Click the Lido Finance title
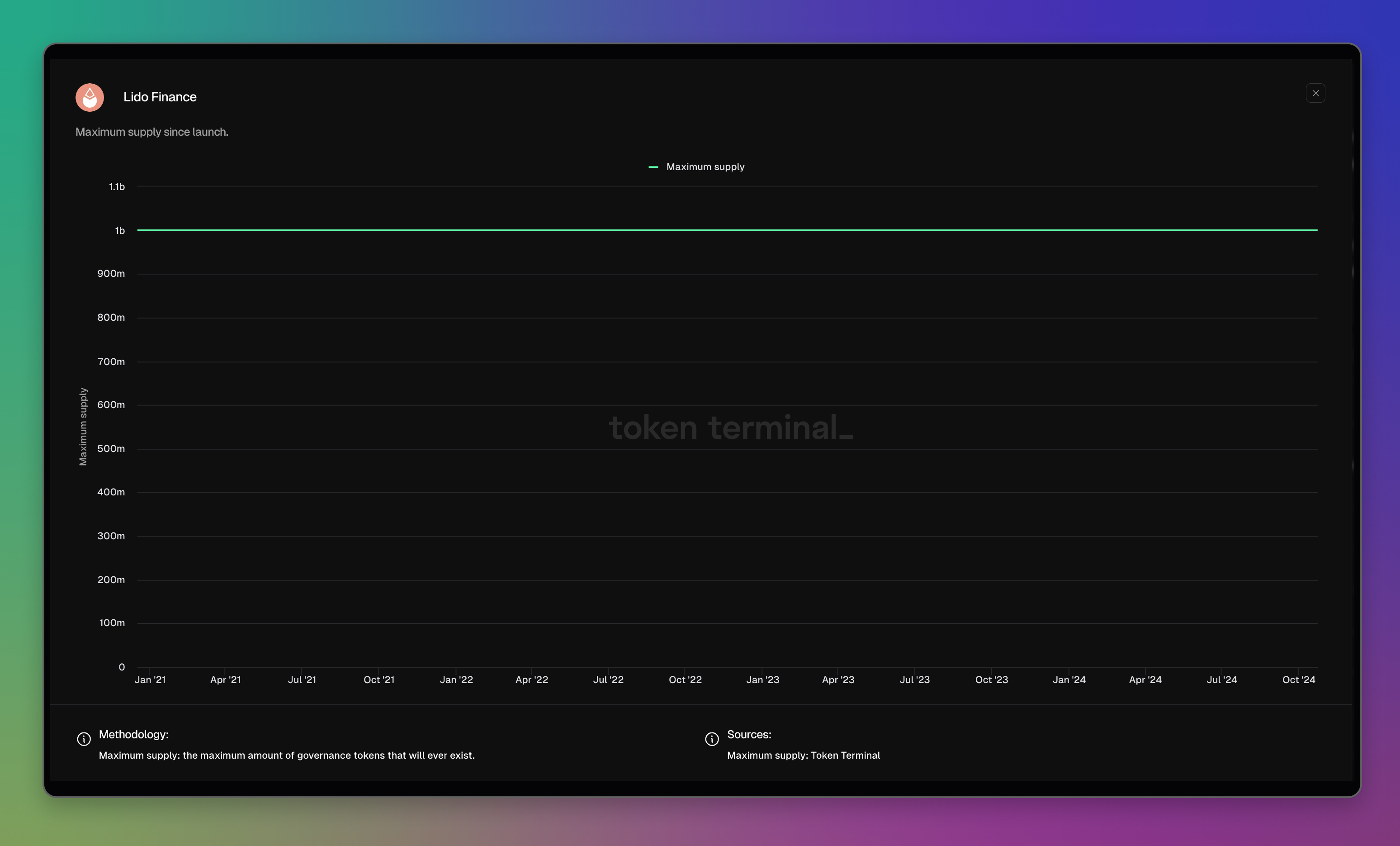 pos(160,97)
